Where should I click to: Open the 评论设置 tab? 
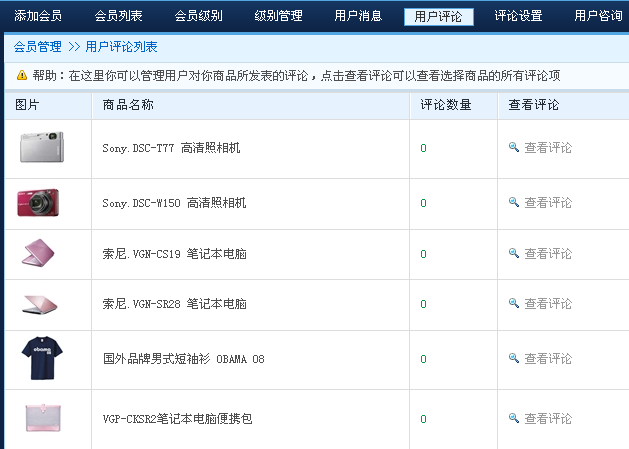[x=518, y=16]
